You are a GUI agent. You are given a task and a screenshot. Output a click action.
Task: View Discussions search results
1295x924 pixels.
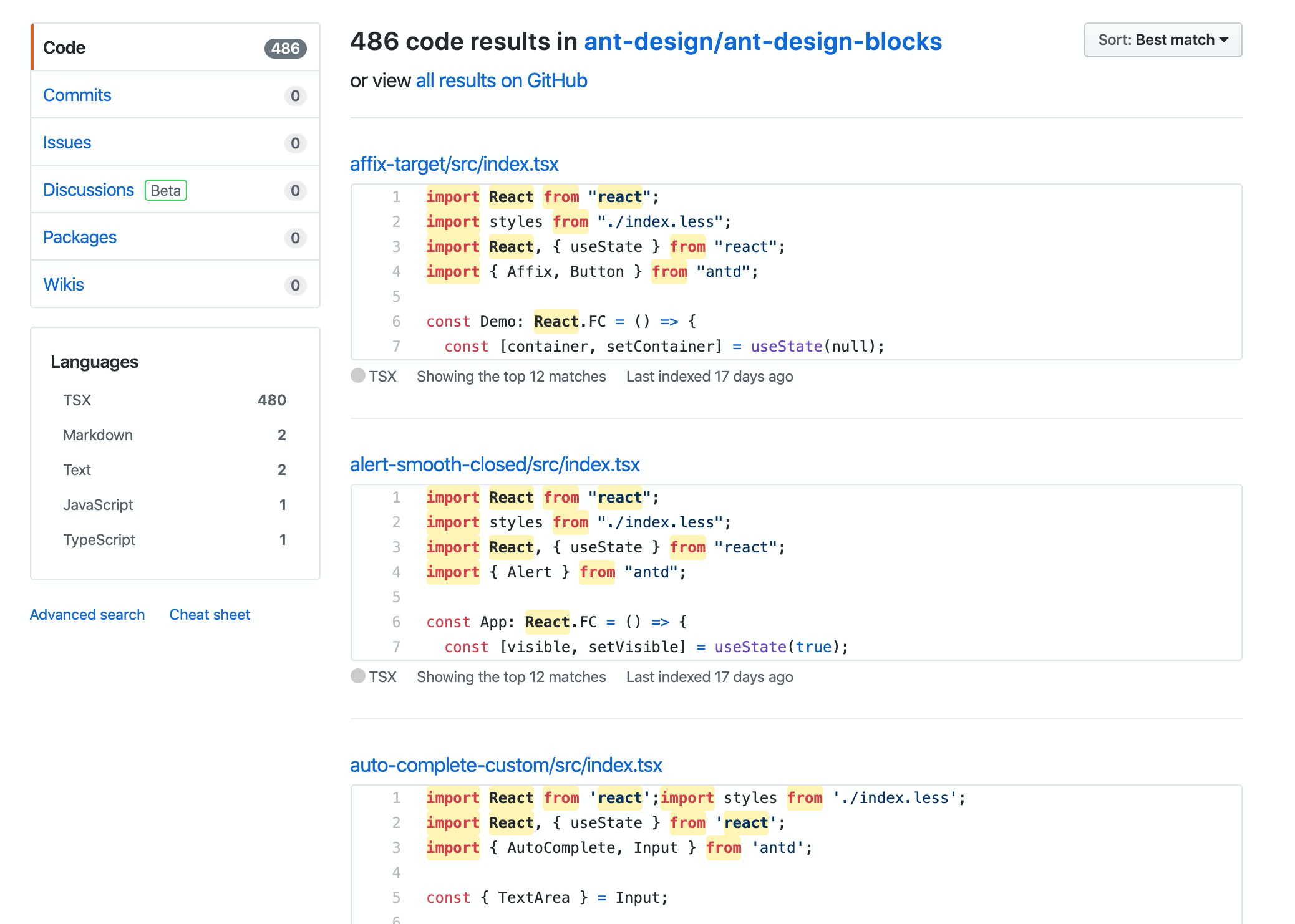(89, 190)
